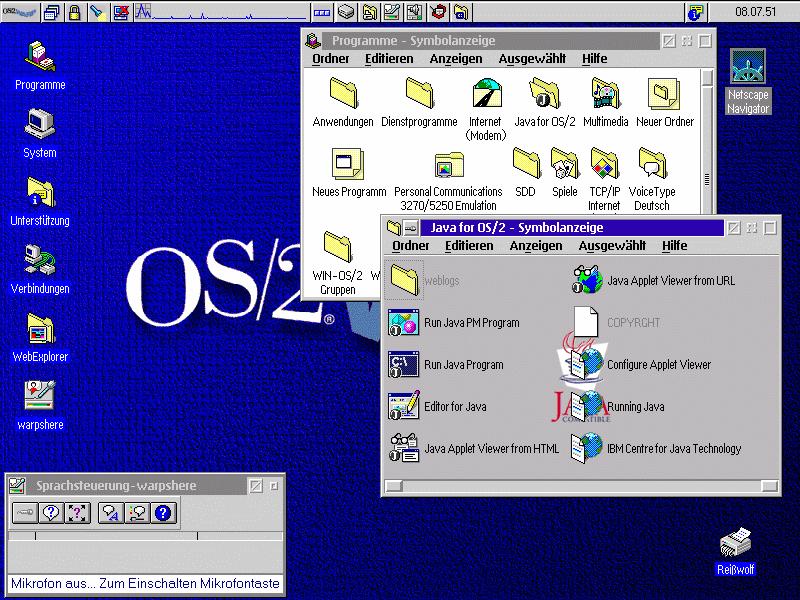Click the horizontal scrollbar of the Java window

click(582, 486)
